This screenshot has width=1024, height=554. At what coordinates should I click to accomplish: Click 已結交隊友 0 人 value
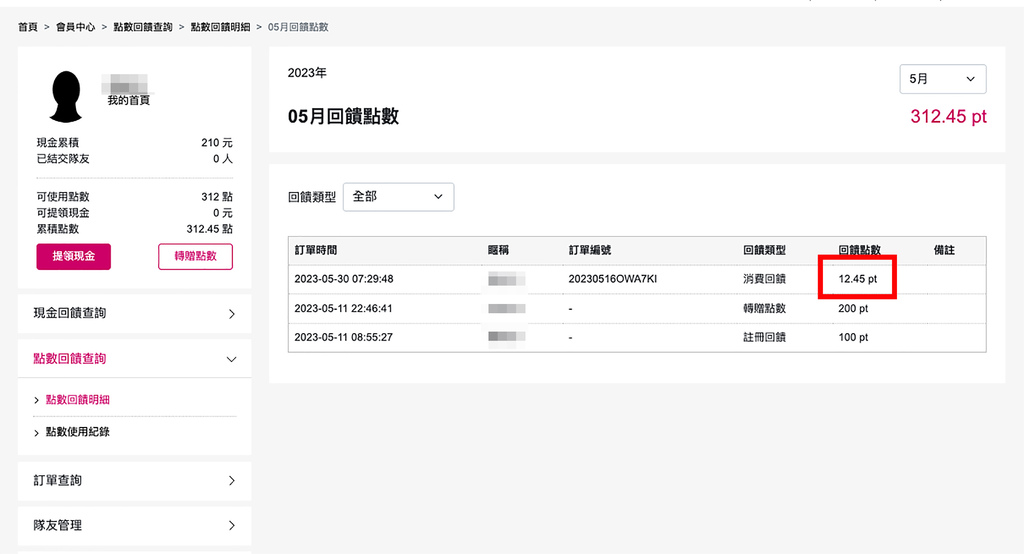[x=223, y=159]
